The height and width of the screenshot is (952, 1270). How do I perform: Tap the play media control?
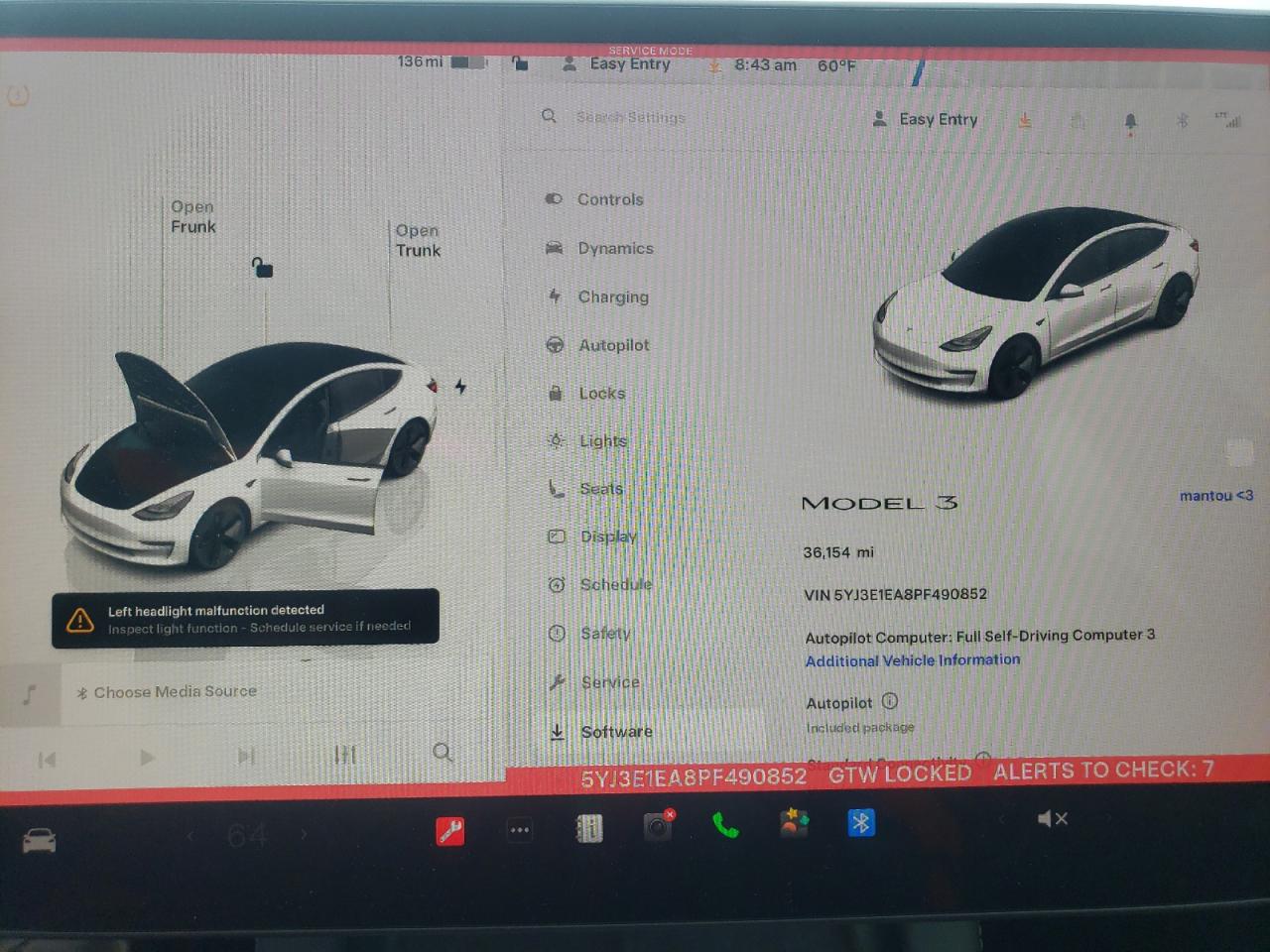[x=147, y=758]
